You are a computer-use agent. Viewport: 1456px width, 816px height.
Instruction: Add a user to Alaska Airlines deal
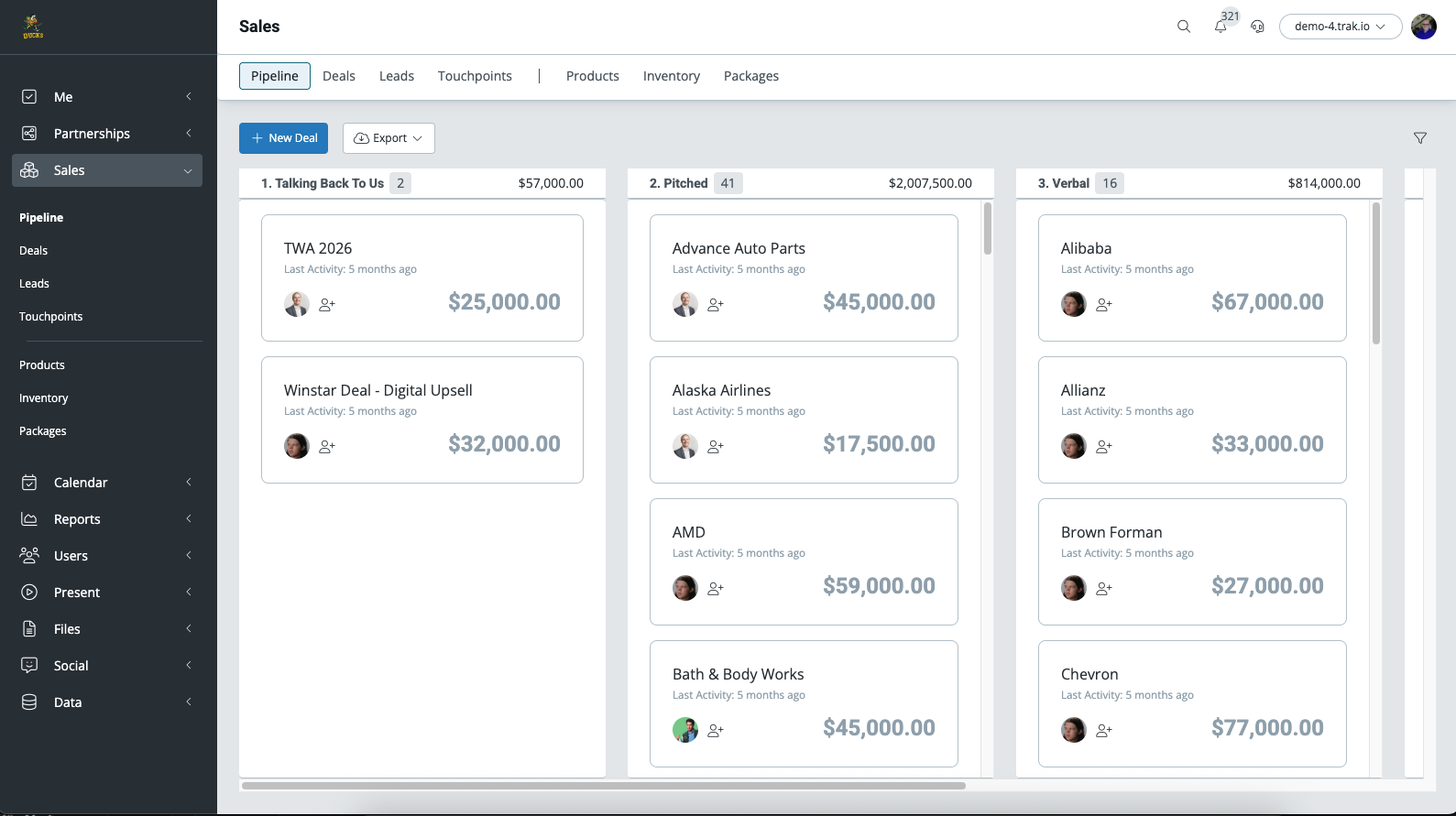tap(716, 447)
